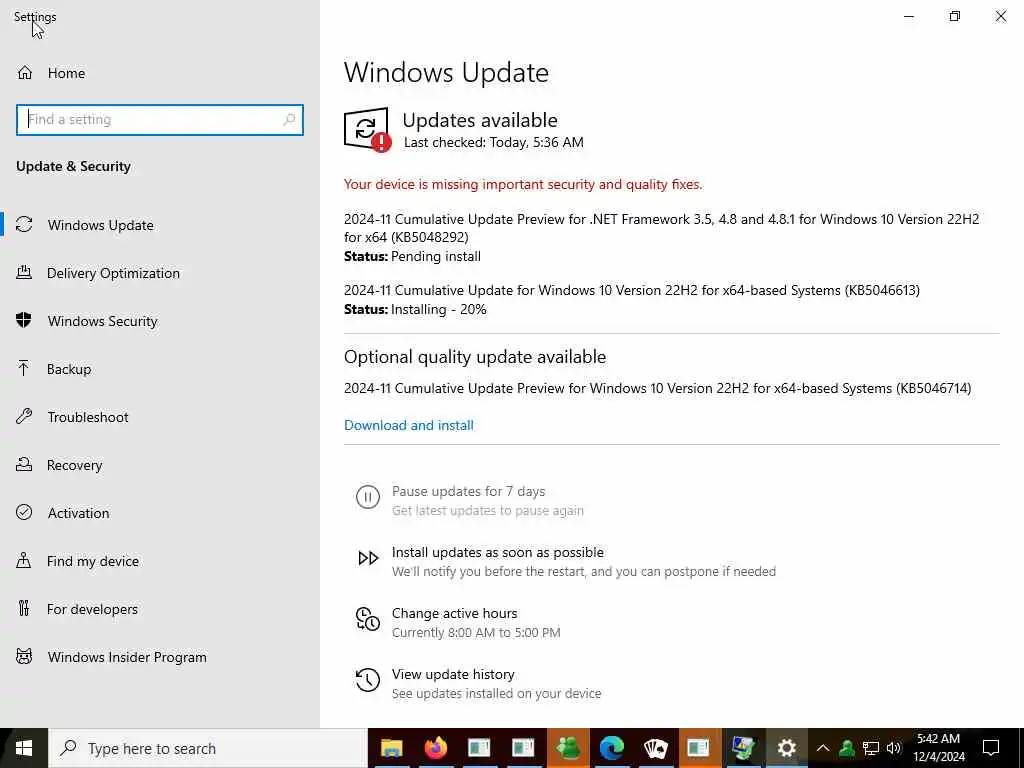The height and width of the screenshot is (768, 1024).
Task: Click the green people icon in the taskbar
Action: [568, 748]
